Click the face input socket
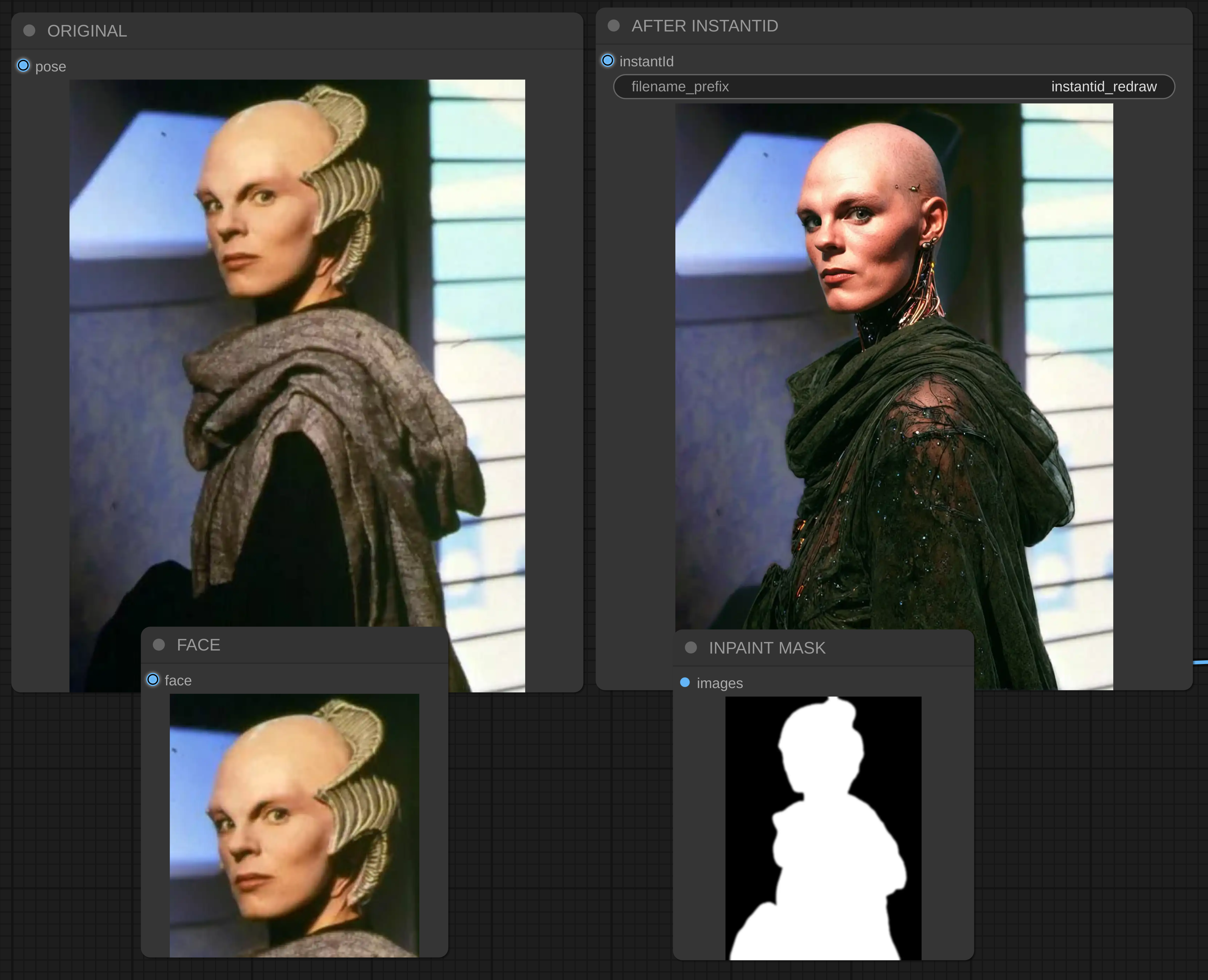The height and width of the screenshot is (980, 1208). coord(153,680)
